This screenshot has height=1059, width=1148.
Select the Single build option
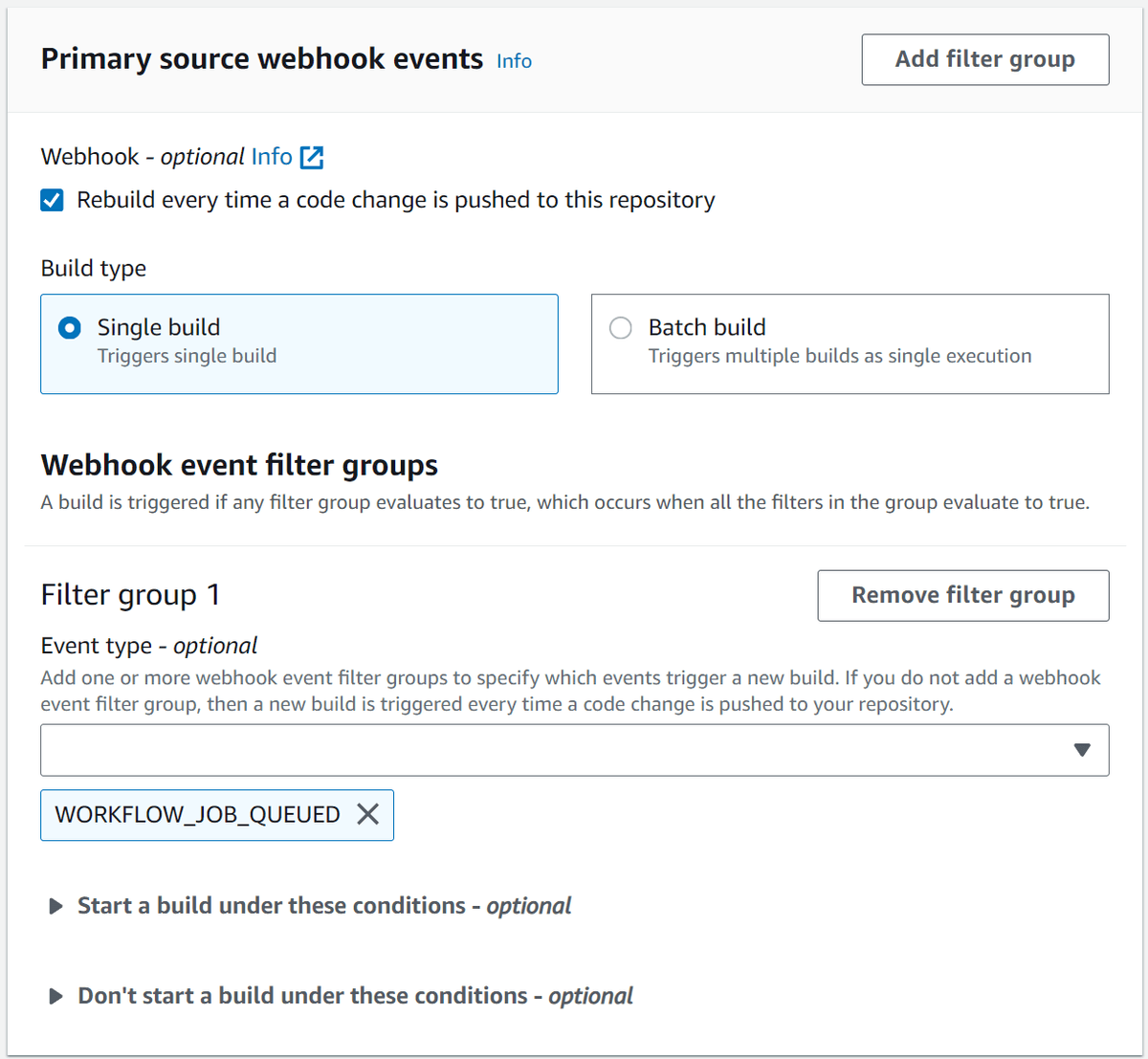pos(299,343)
